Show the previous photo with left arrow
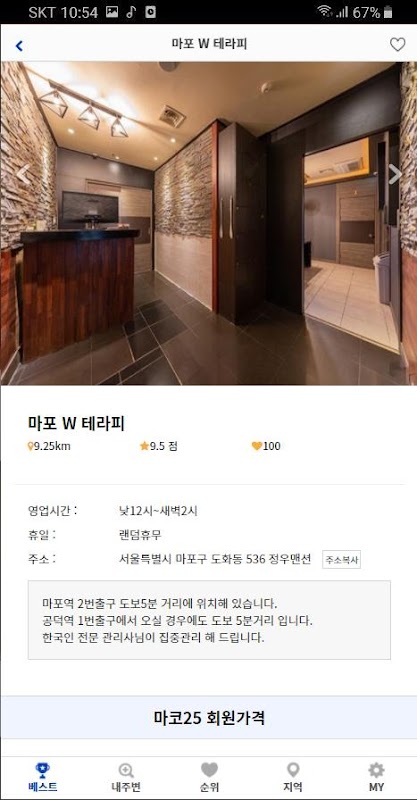This screenshot has height=800, width=417. [x=23, y=174]
